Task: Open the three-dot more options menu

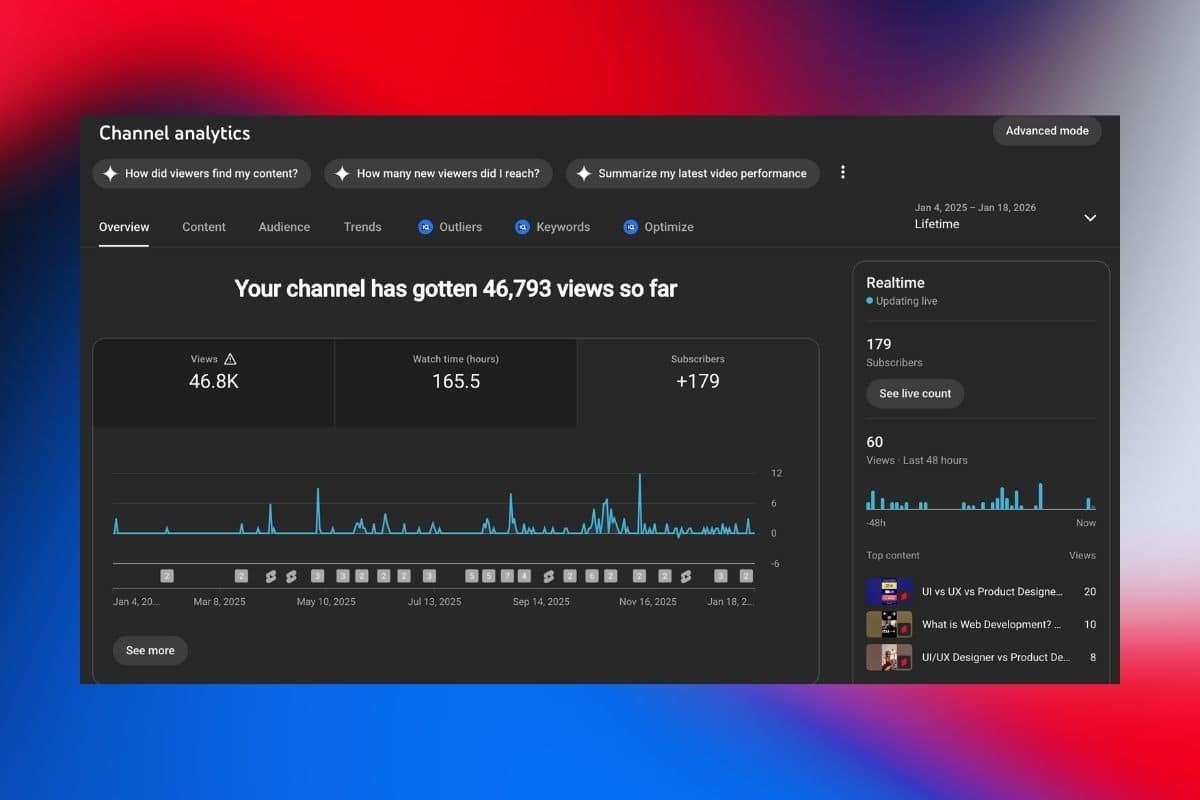Action: click(842, 173)
